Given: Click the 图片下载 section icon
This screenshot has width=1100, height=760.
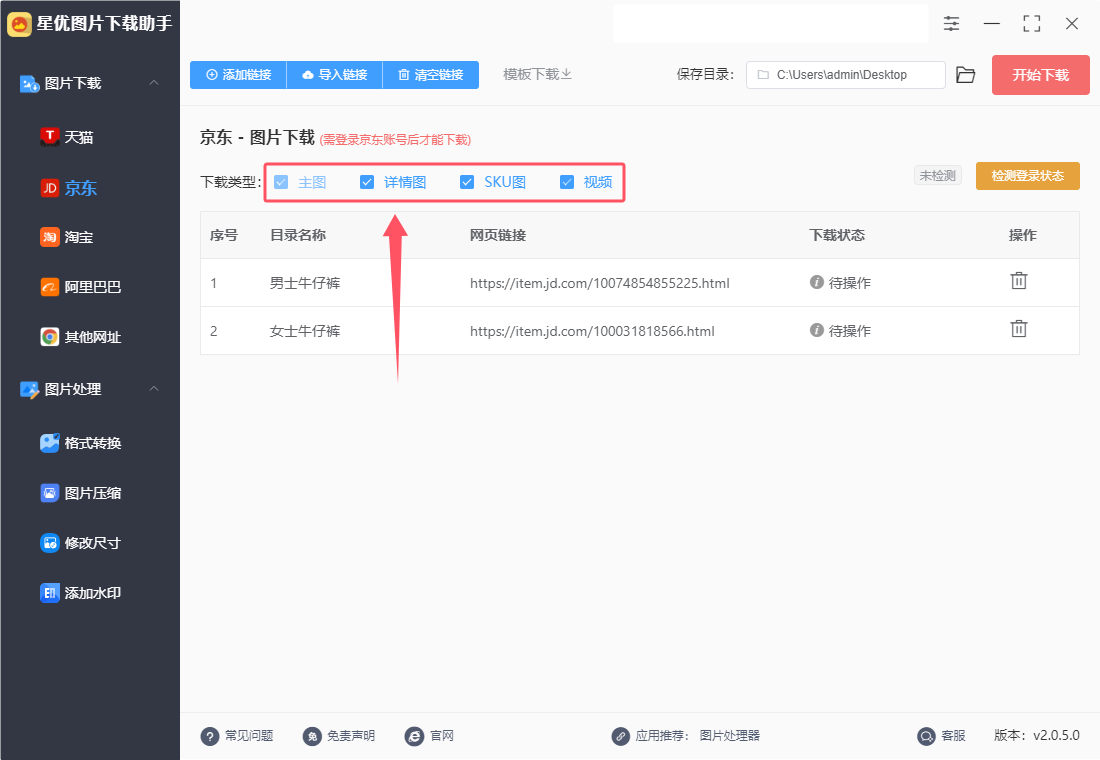Looking at the screenshot, I should (29, 84).
